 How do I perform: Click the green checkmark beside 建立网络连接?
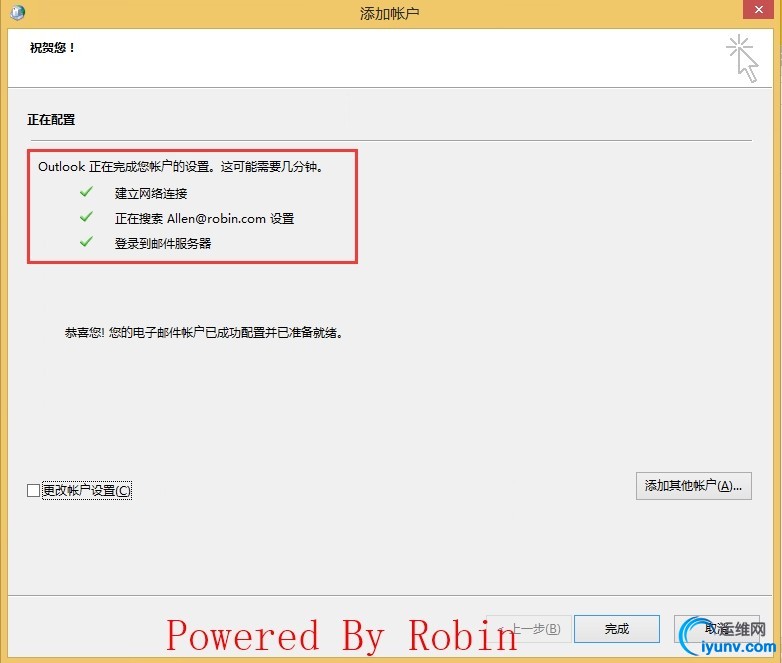86,192
